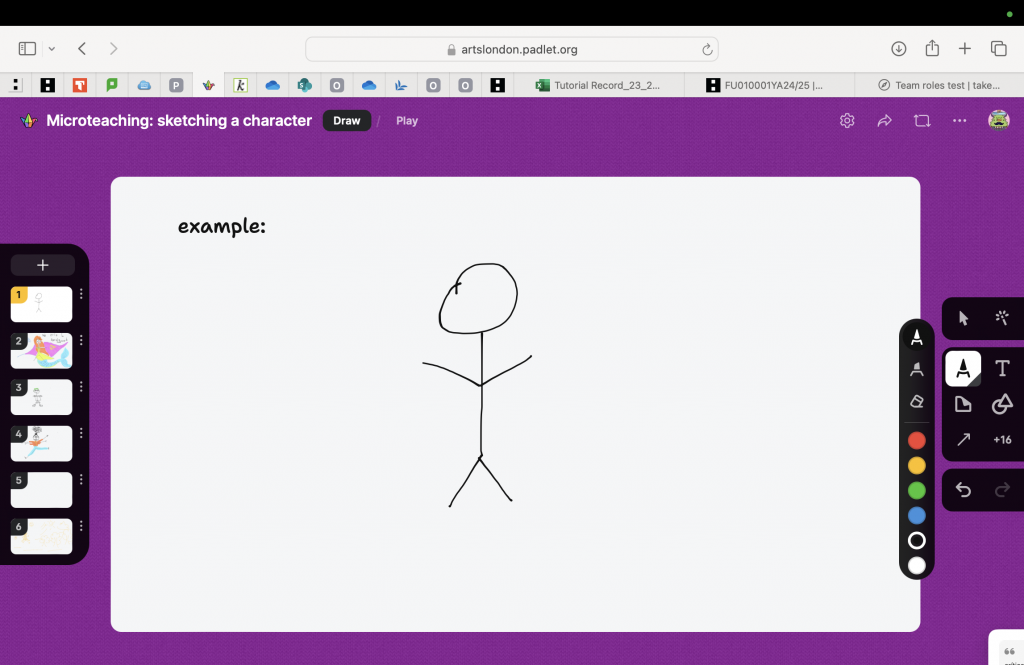Switch to Play mode
The height and width of the screenshot is (665, 1024).
[407, 121]
